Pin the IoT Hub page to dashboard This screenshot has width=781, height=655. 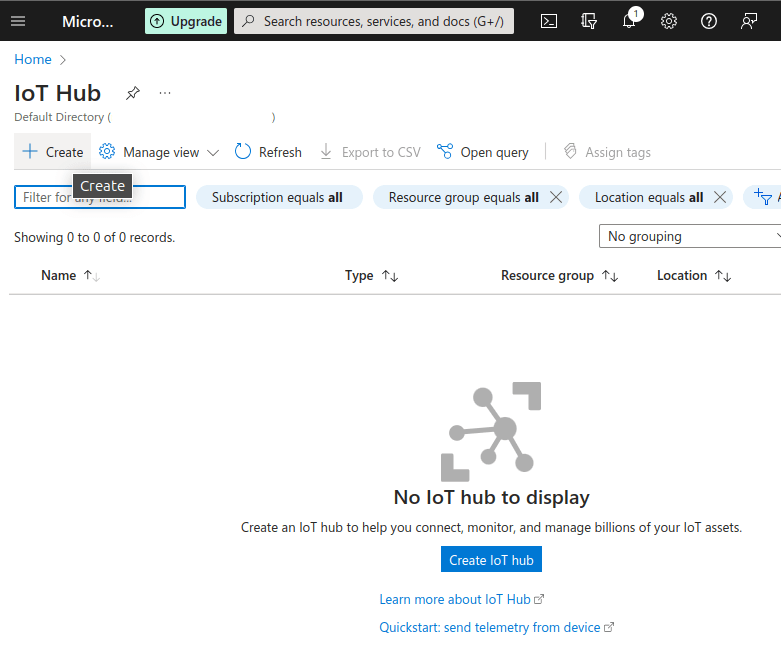point(132,93)
